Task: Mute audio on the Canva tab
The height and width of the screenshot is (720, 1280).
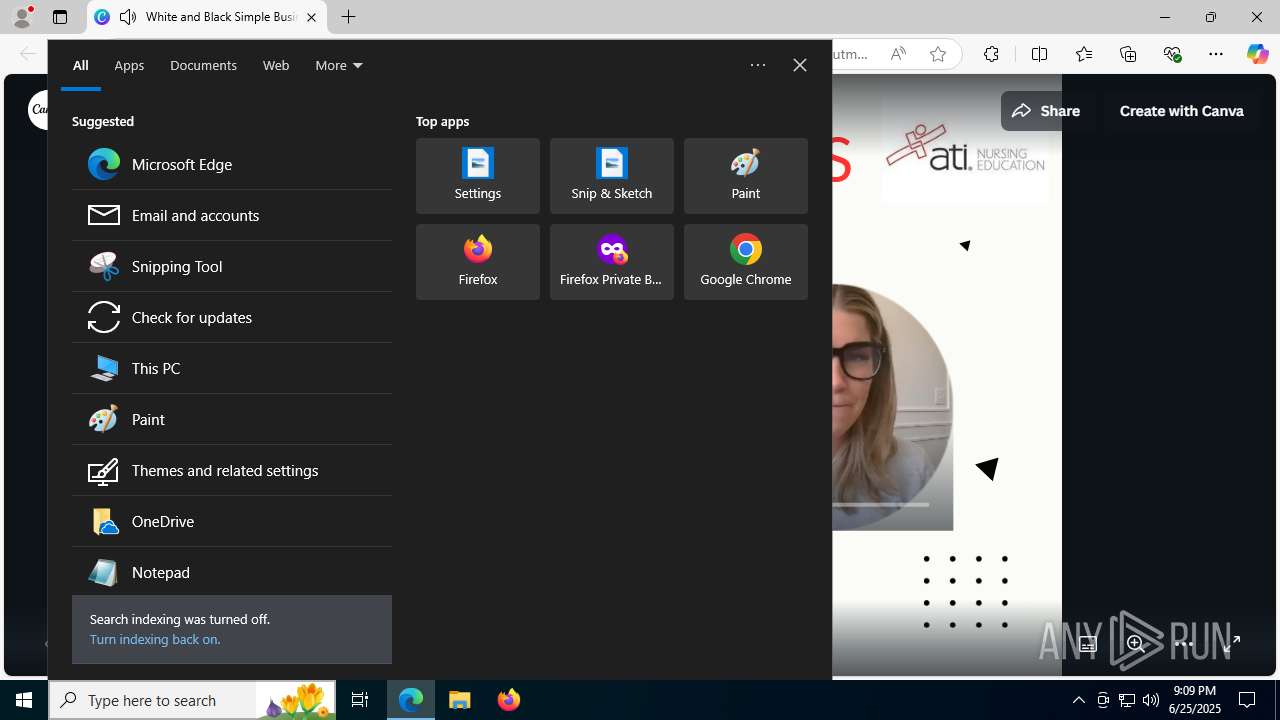Action: tap(128, 17)
